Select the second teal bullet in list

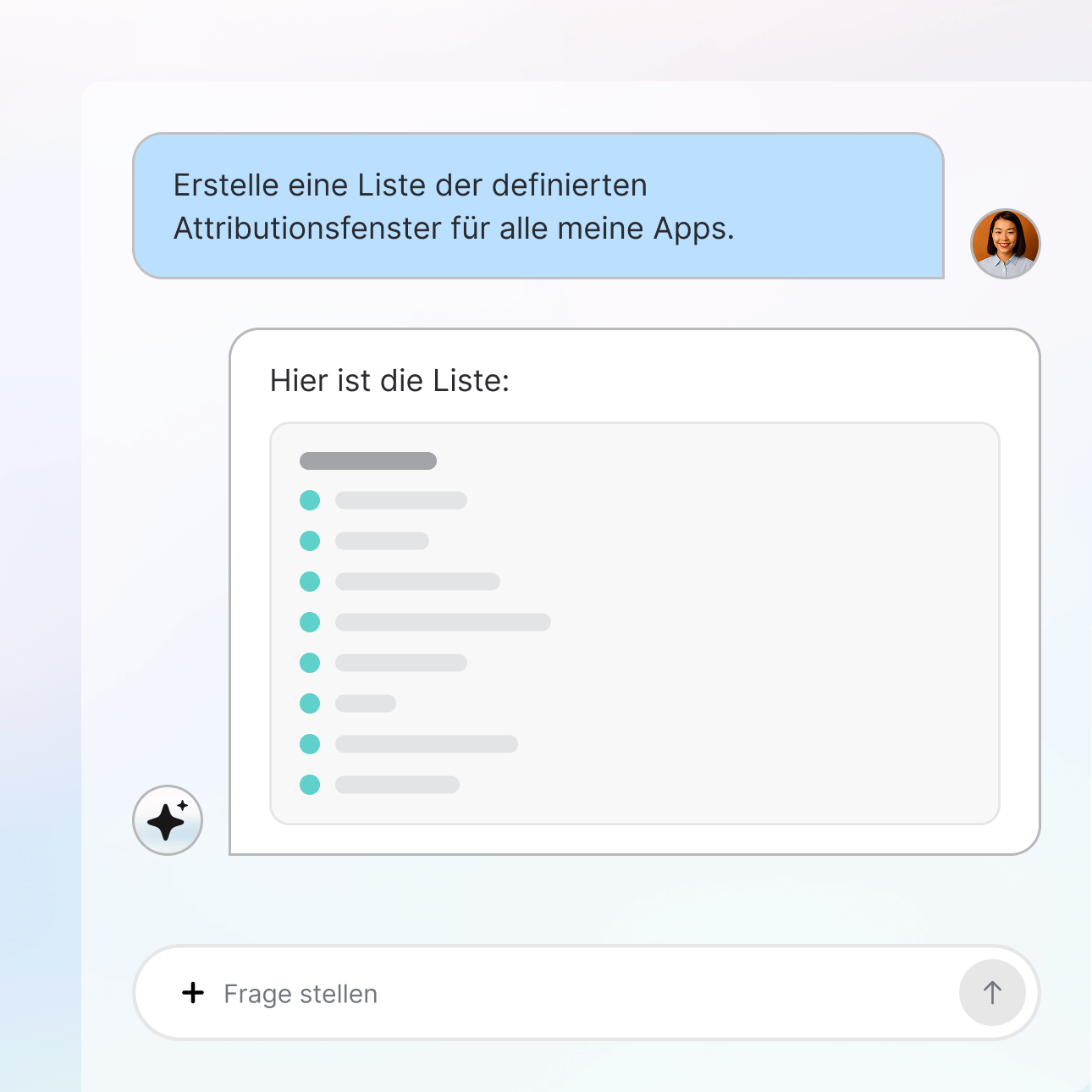tap(310, 541)
